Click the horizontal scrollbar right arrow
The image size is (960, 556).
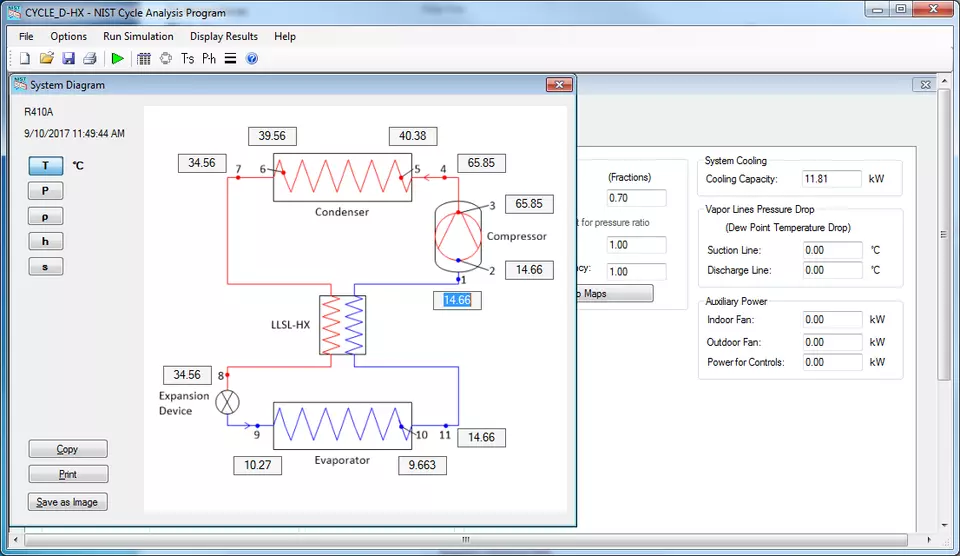929,539
